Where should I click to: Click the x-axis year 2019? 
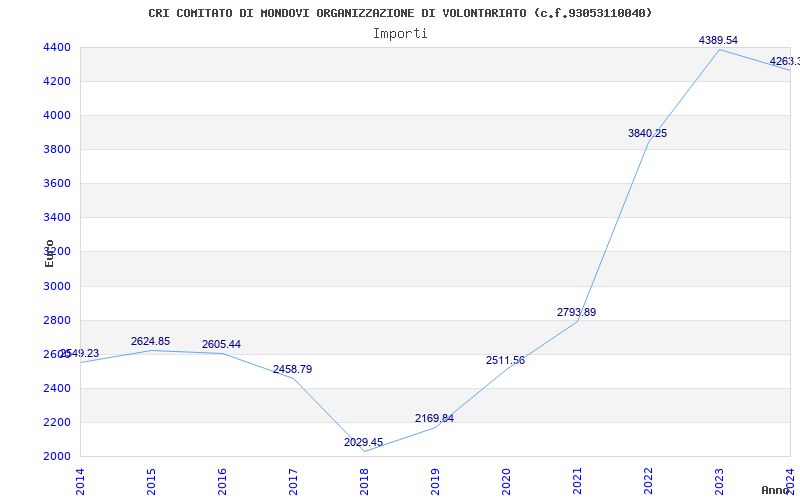point(435,482)
